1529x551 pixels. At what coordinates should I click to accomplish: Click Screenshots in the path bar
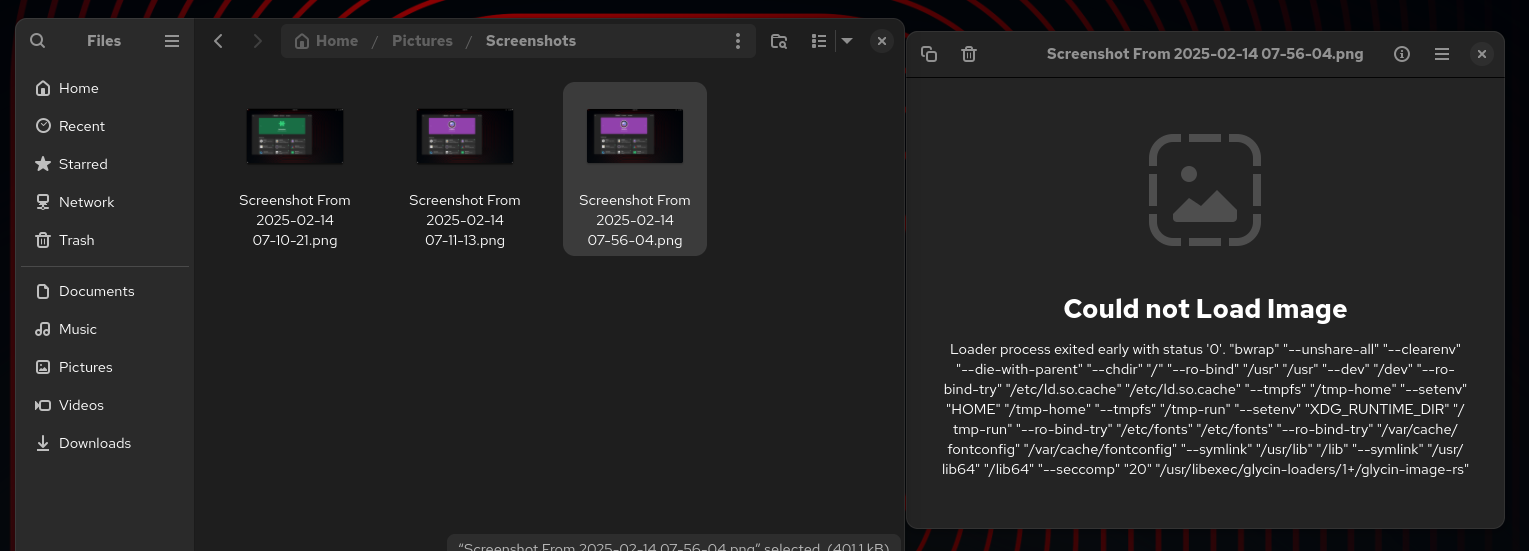(531, 41)
